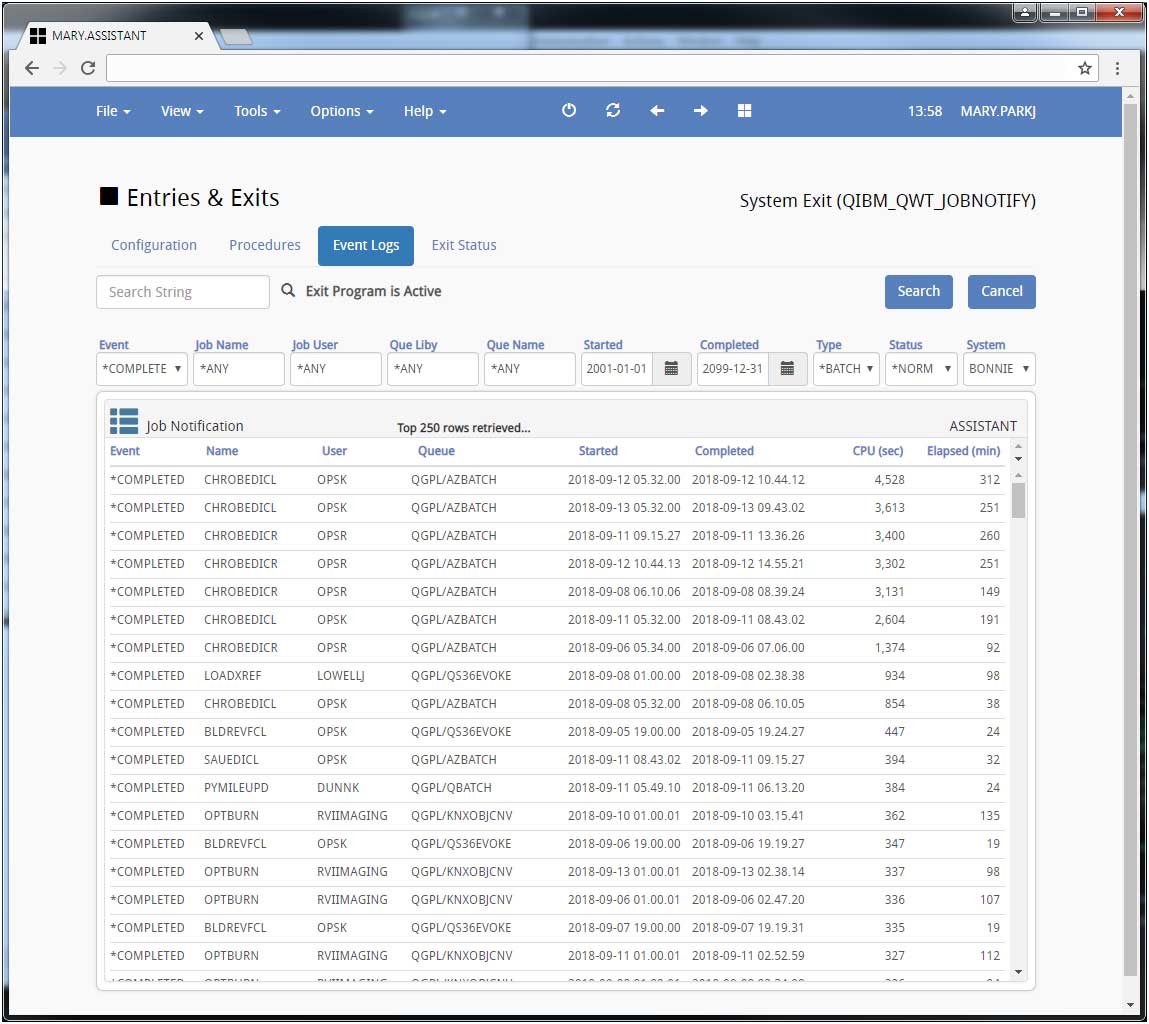Image resolution: width=1149 pixels, height=1024 pixels.
Task: Open the Status *NORM dropdown
Action: coord(921,369)
